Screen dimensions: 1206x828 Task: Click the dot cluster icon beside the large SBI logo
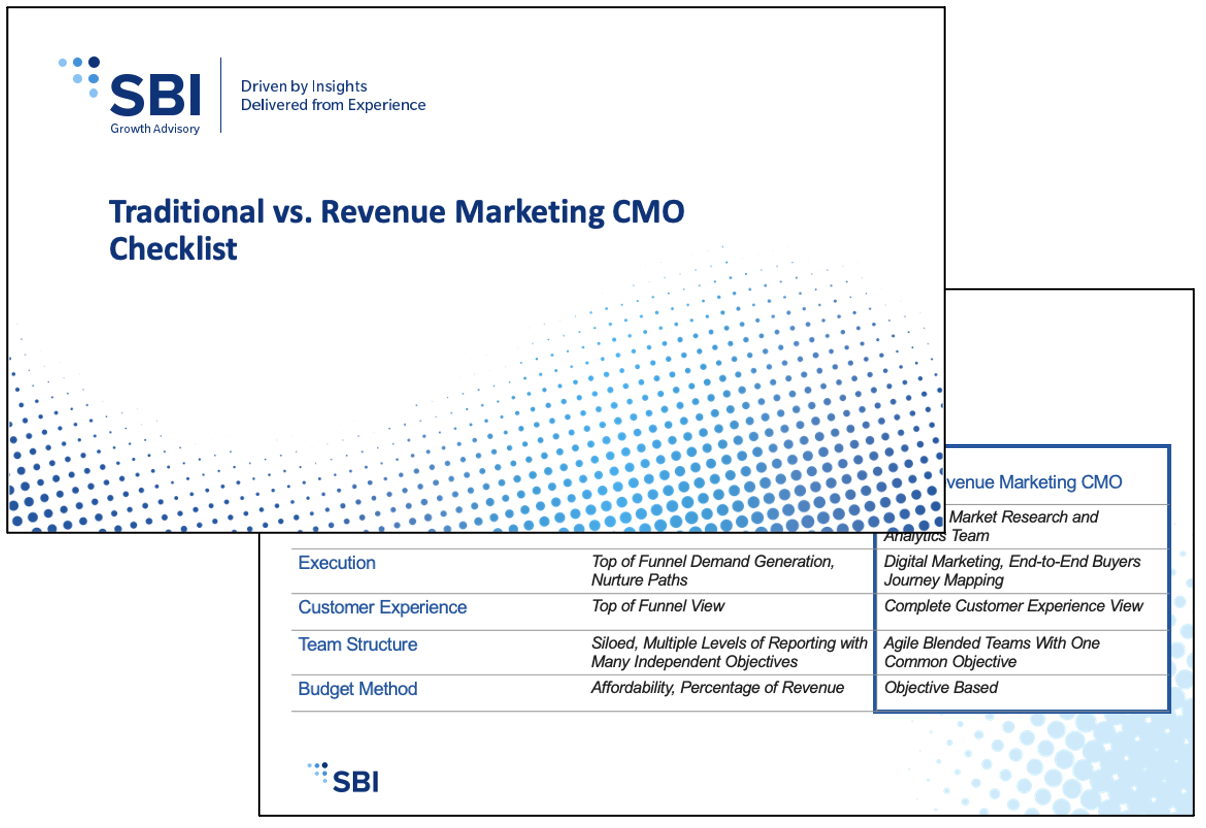click(x=80, y=76)
